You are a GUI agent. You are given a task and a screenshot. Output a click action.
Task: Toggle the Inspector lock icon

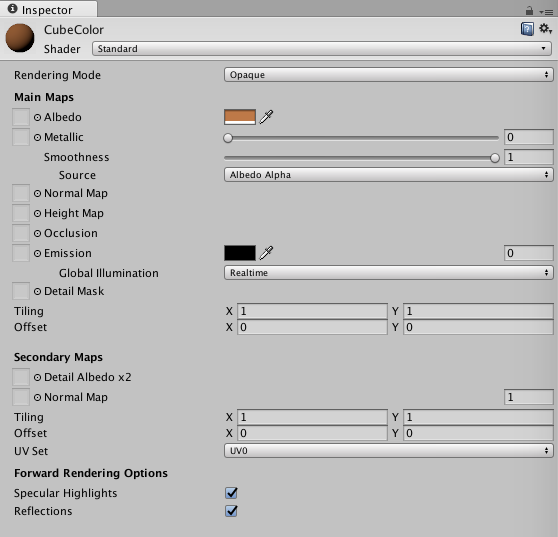pos(530,11)
